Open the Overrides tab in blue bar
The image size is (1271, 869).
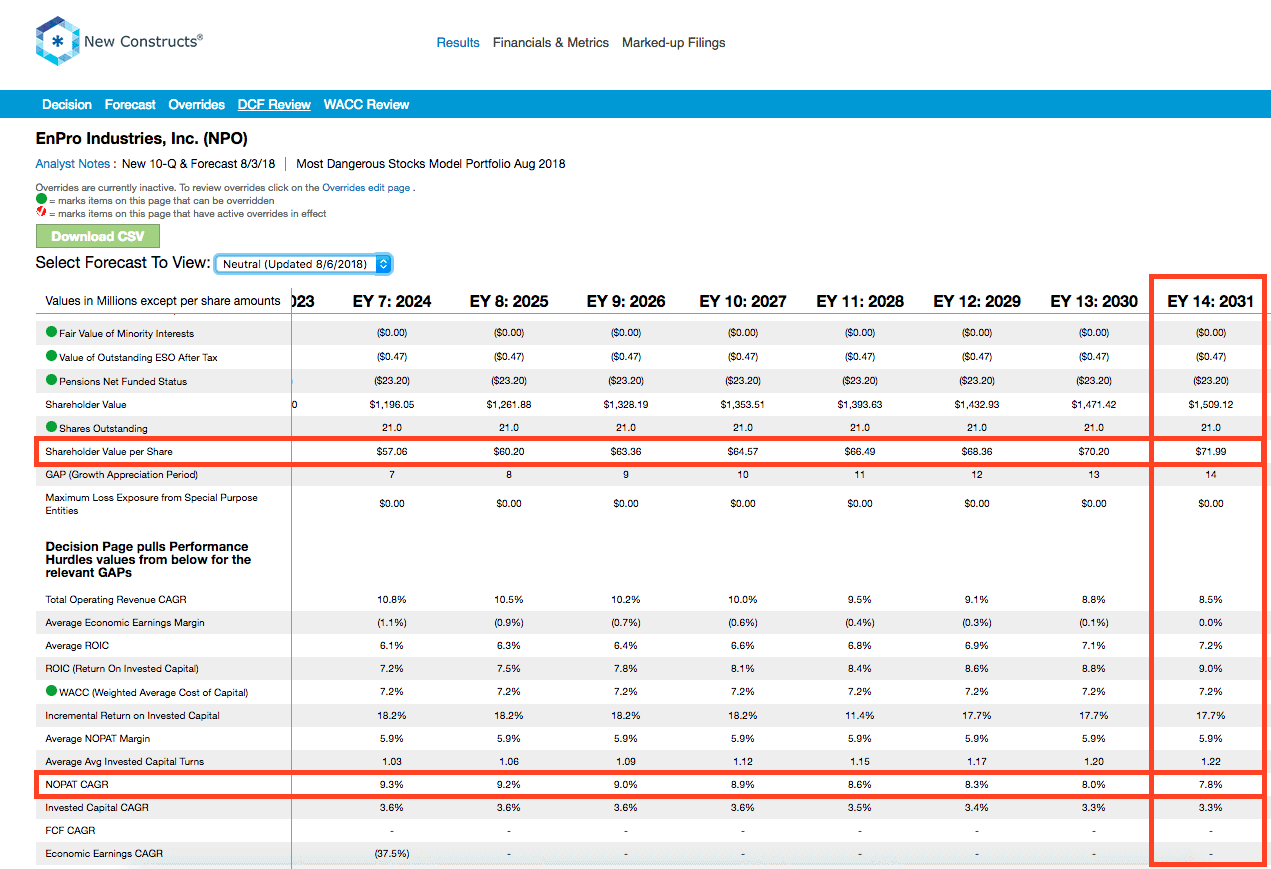(x=197, y=104)
